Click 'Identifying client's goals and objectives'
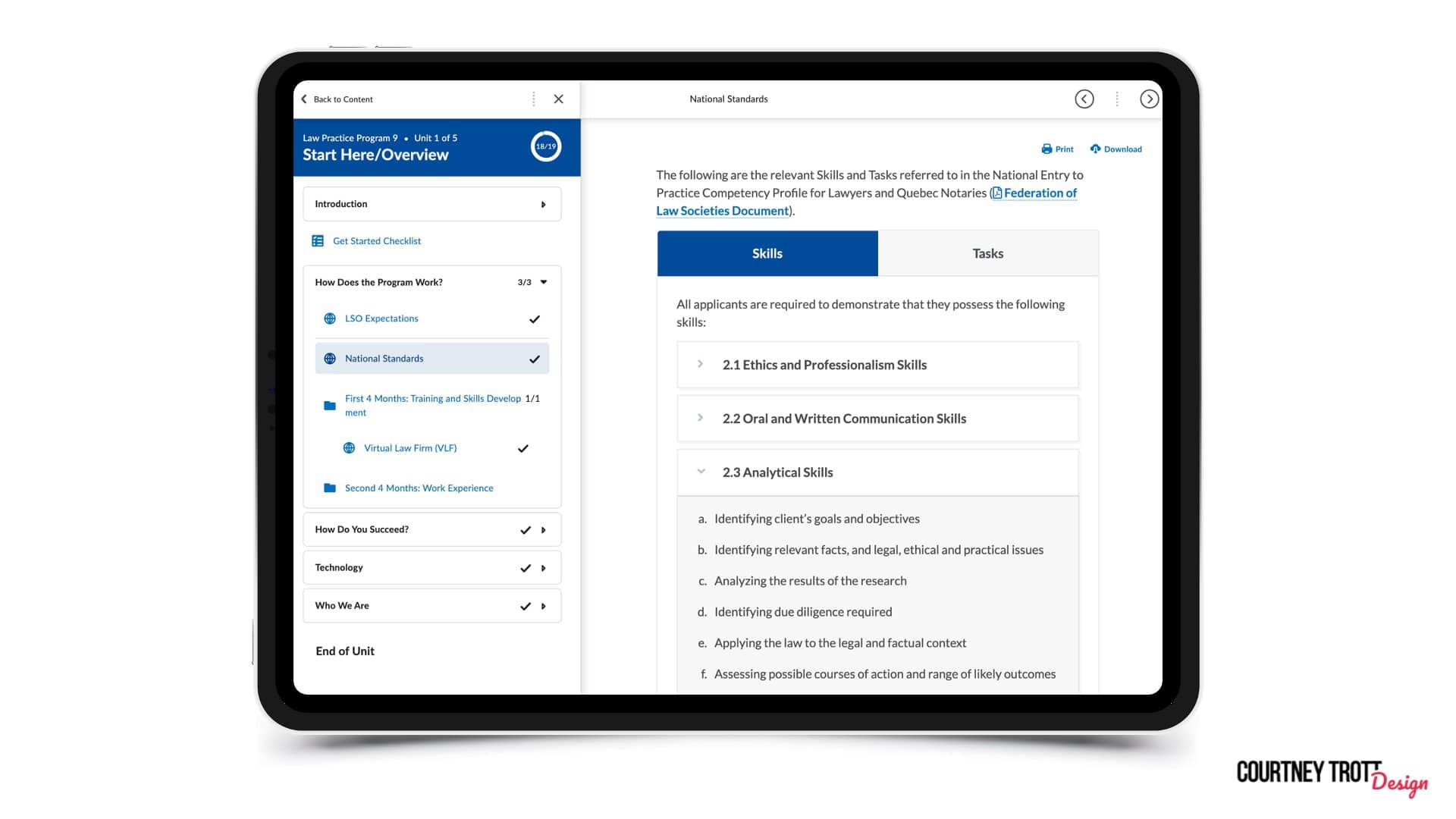Image resolution: width=1456 pixels, height=819 pixels. pyautogui.click(x=817, y=519)
